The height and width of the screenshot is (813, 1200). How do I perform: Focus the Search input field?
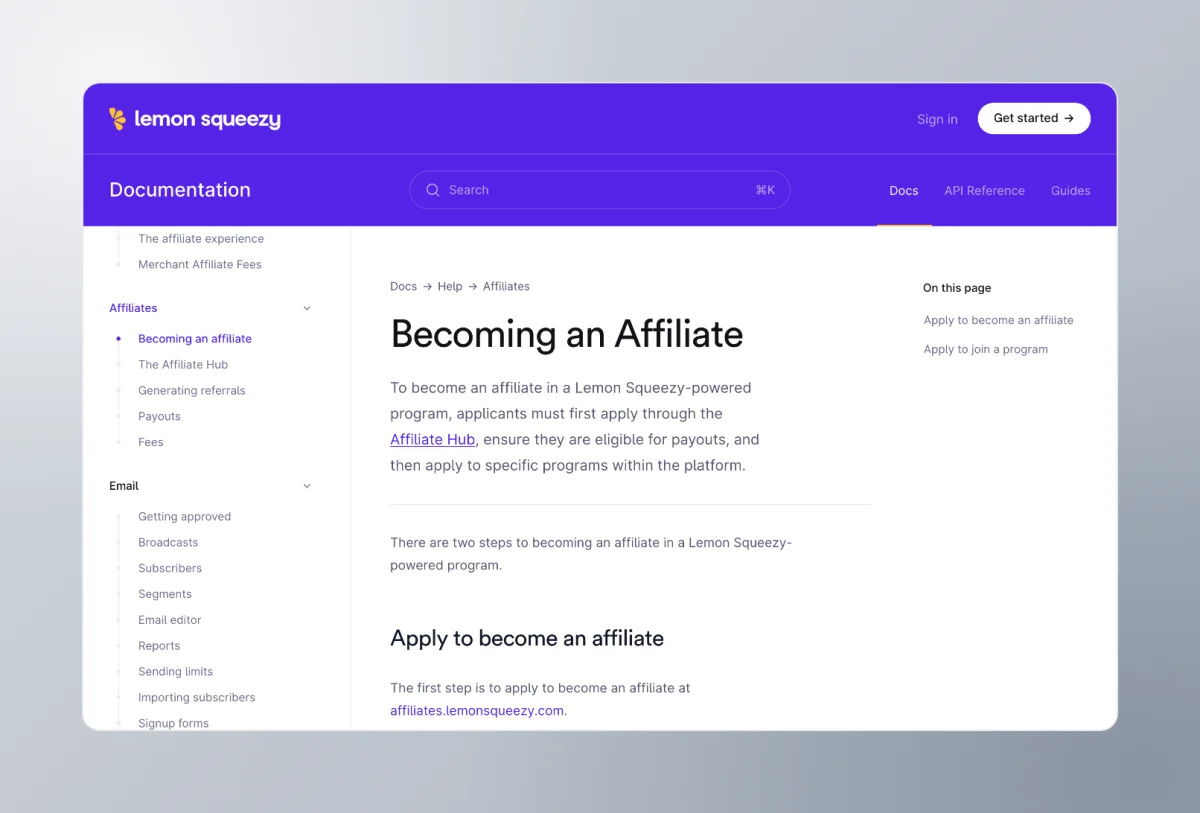coord(600,190)
